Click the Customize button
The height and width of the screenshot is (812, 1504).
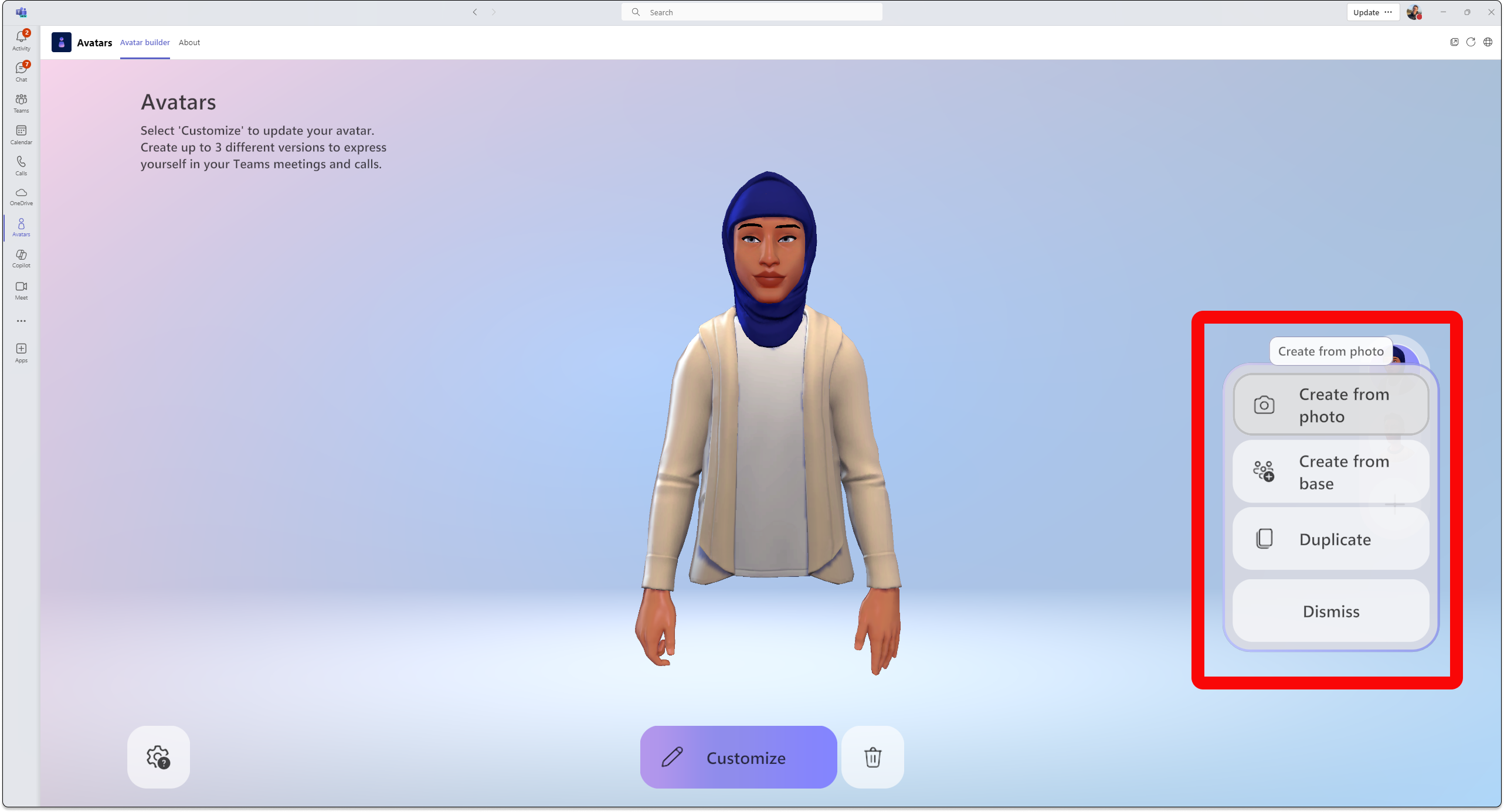point(737,757)
